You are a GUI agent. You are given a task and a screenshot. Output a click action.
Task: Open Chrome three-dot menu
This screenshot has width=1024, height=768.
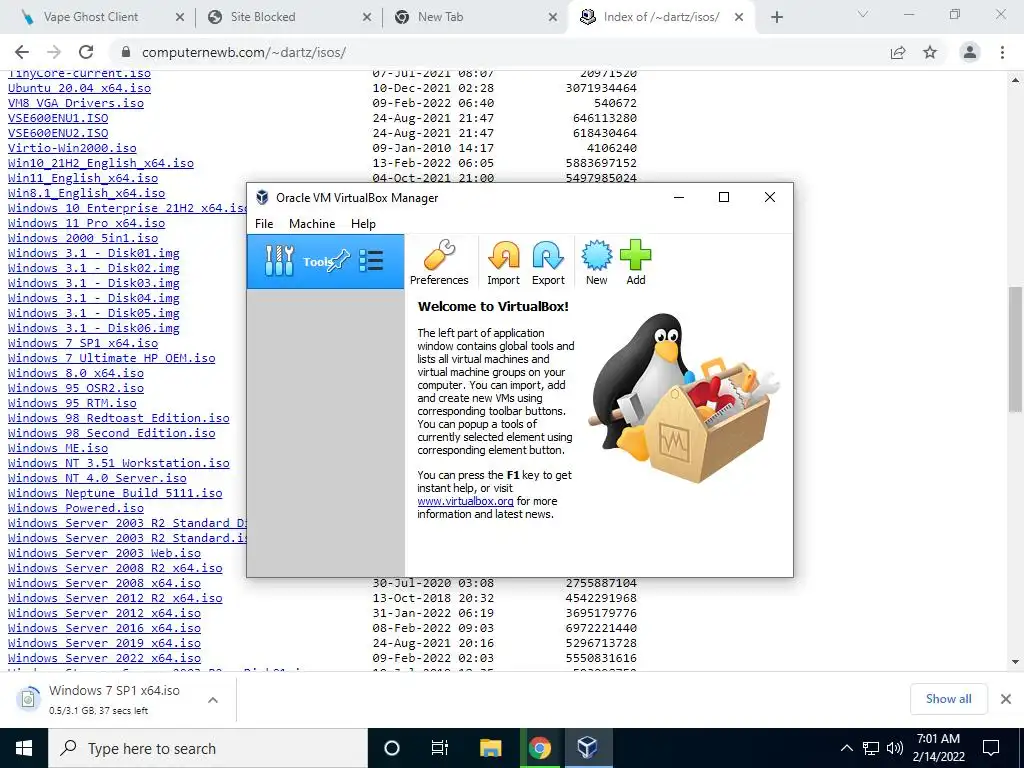click(x=1002, y=52)
